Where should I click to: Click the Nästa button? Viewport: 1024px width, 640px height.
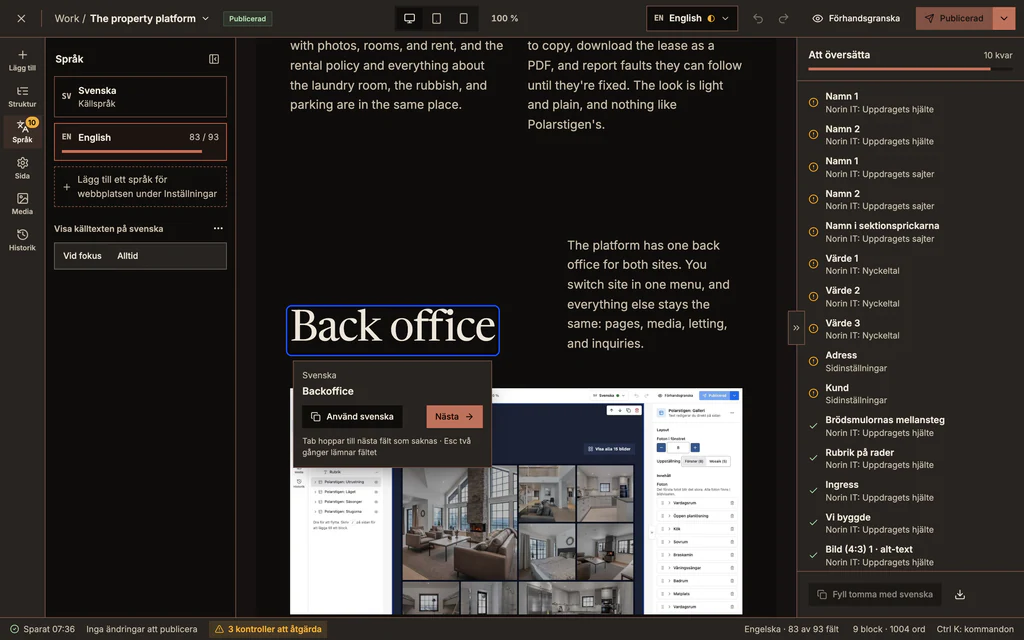(x=455, y=417)
